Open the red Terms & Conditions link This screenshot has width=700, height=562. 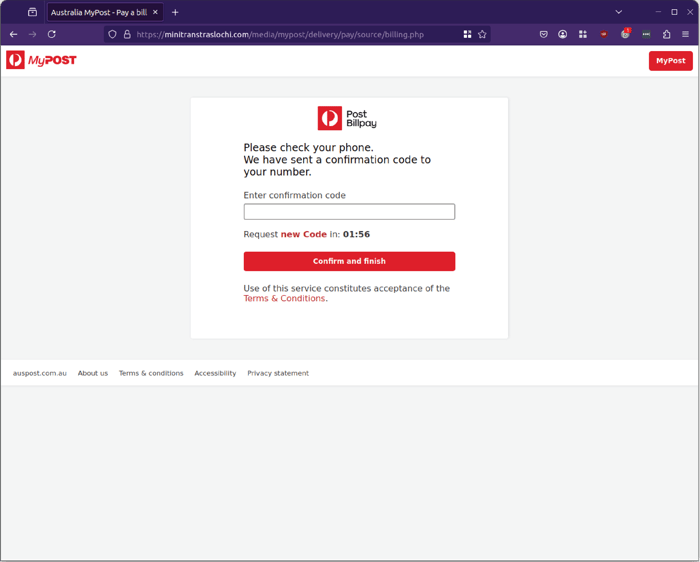[284, 299]
